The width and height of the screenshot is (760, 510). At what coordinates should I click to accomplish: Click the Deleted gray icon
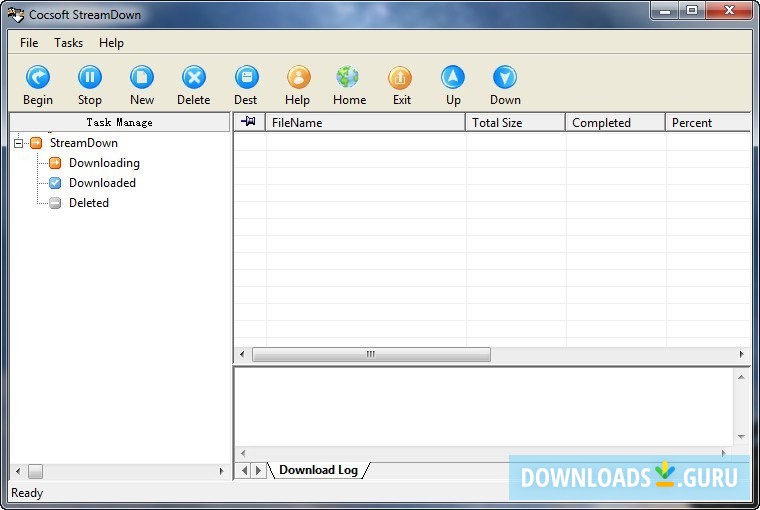click(55, 203)
